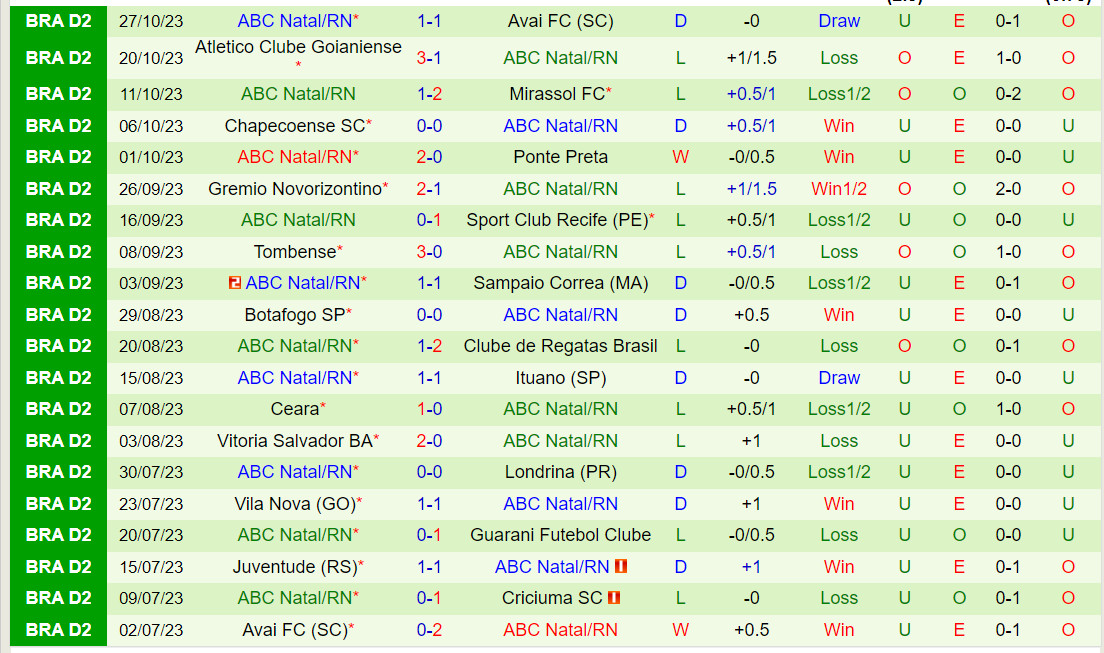Open Chapecoense SC team link
Screen dimensions: 1104x653
pyautogui.click(x=295, y=126)
